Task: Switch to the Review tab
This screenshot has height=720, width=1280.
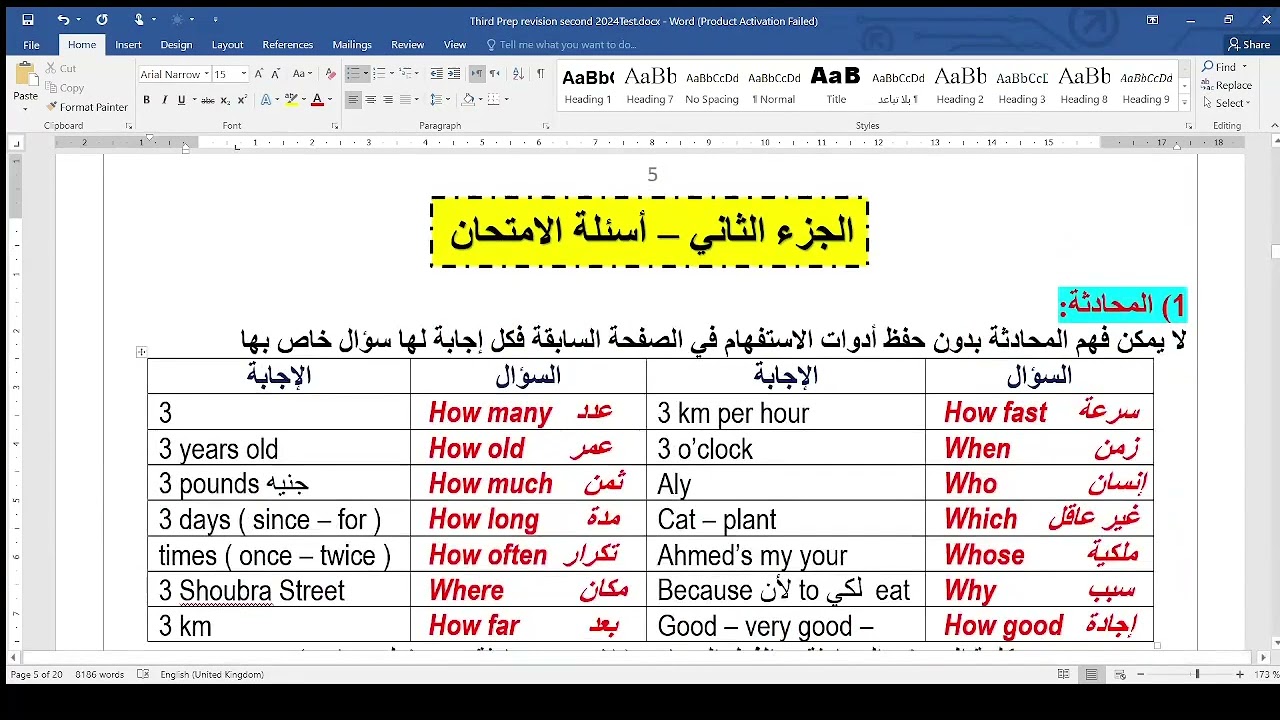Action: click(x=408, y=45)
